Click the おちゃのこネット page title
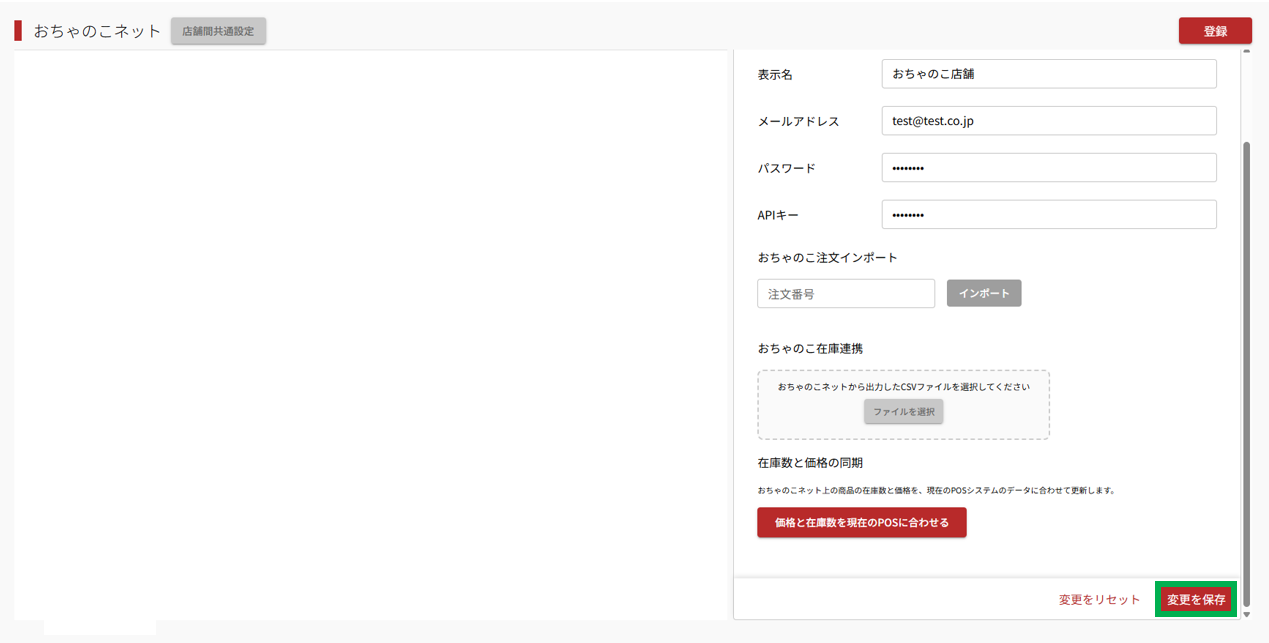The image size is (1269, 643). (x=97, y=31)
